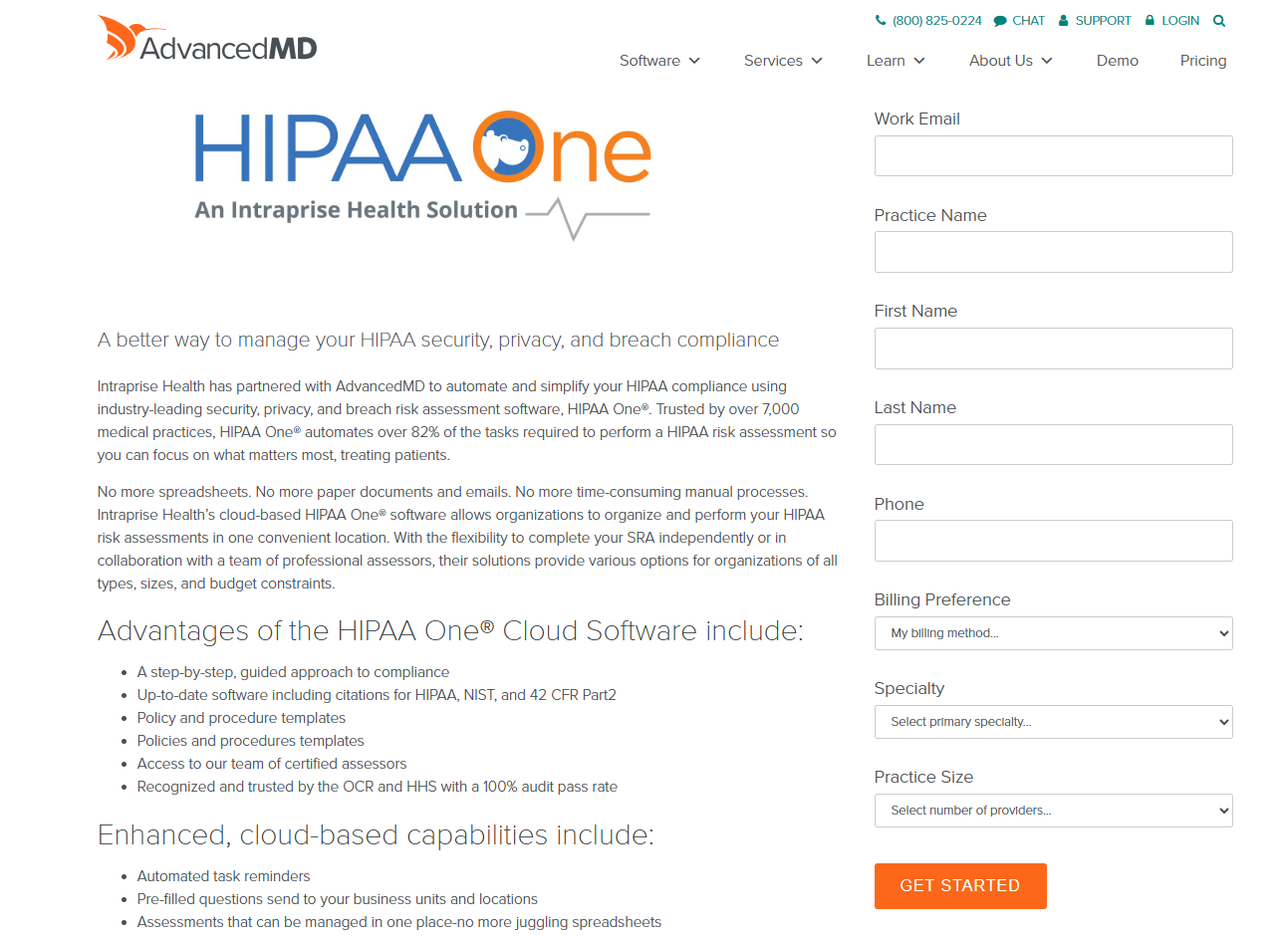1288x938 pixels.
Task: Expand the Software menu
Action: (649, 61)
